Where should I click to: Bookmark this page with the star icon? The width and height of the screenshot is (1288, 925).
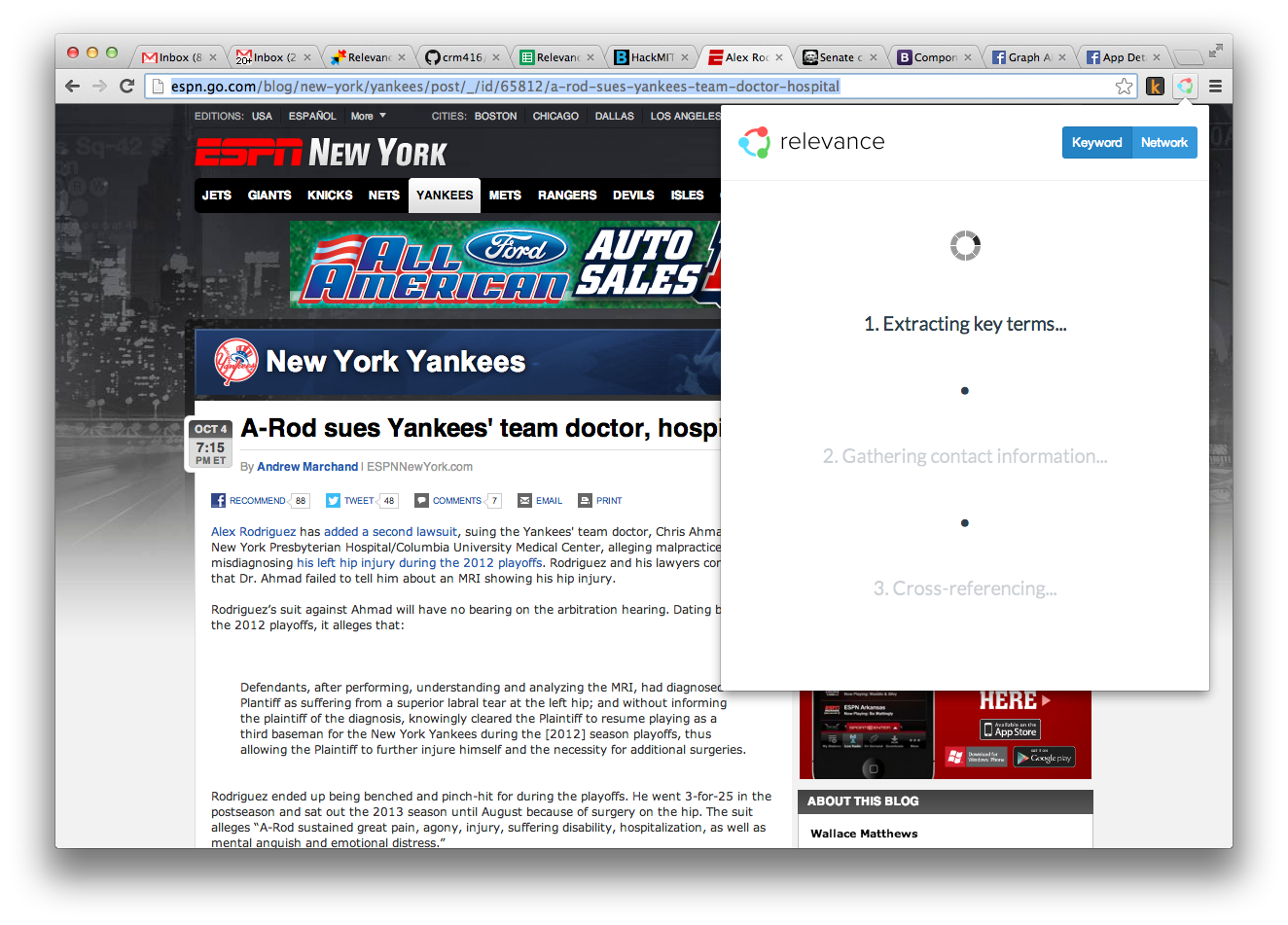(1124, 87)
